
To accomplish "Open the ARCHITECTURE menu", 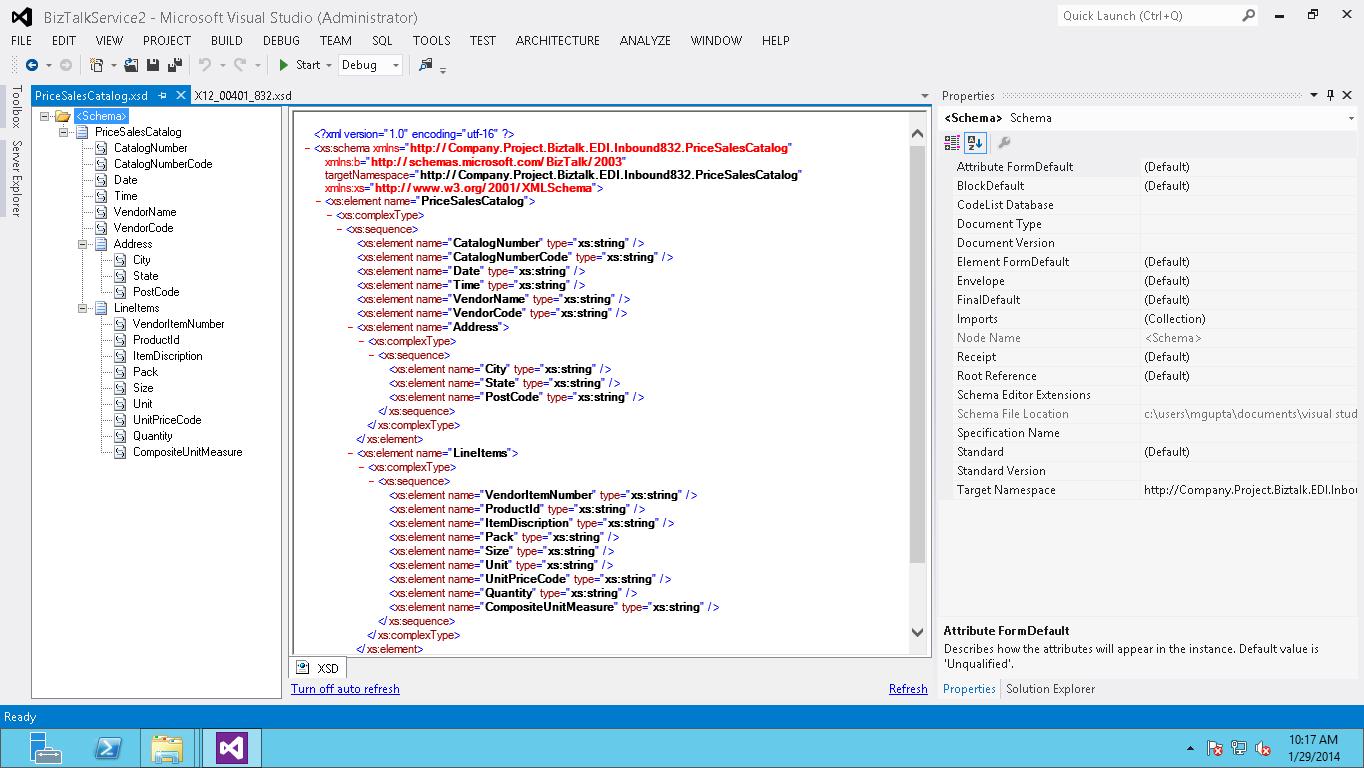I will point(558,40).
